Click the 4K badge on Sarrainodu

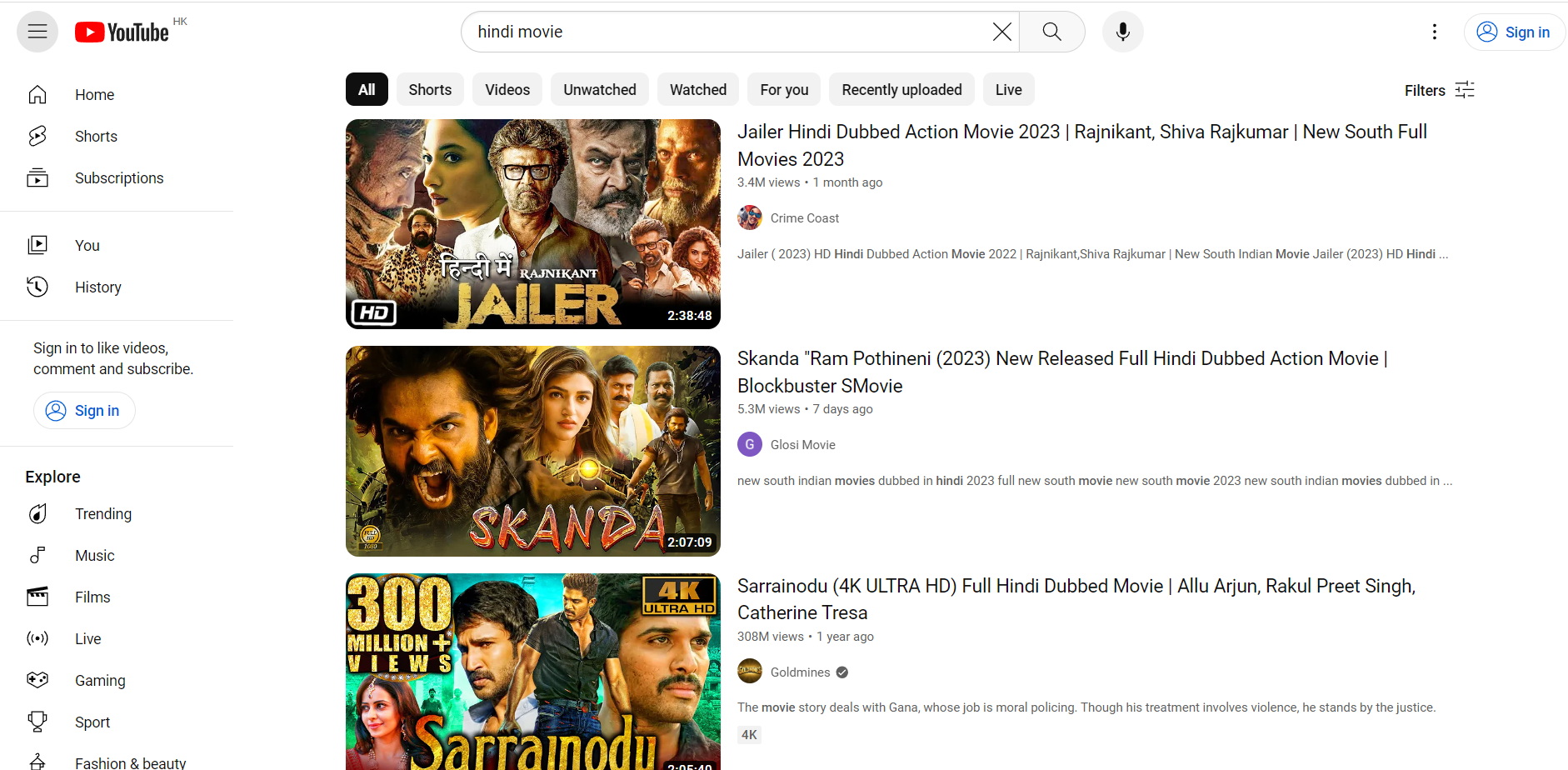click(750, 735)
